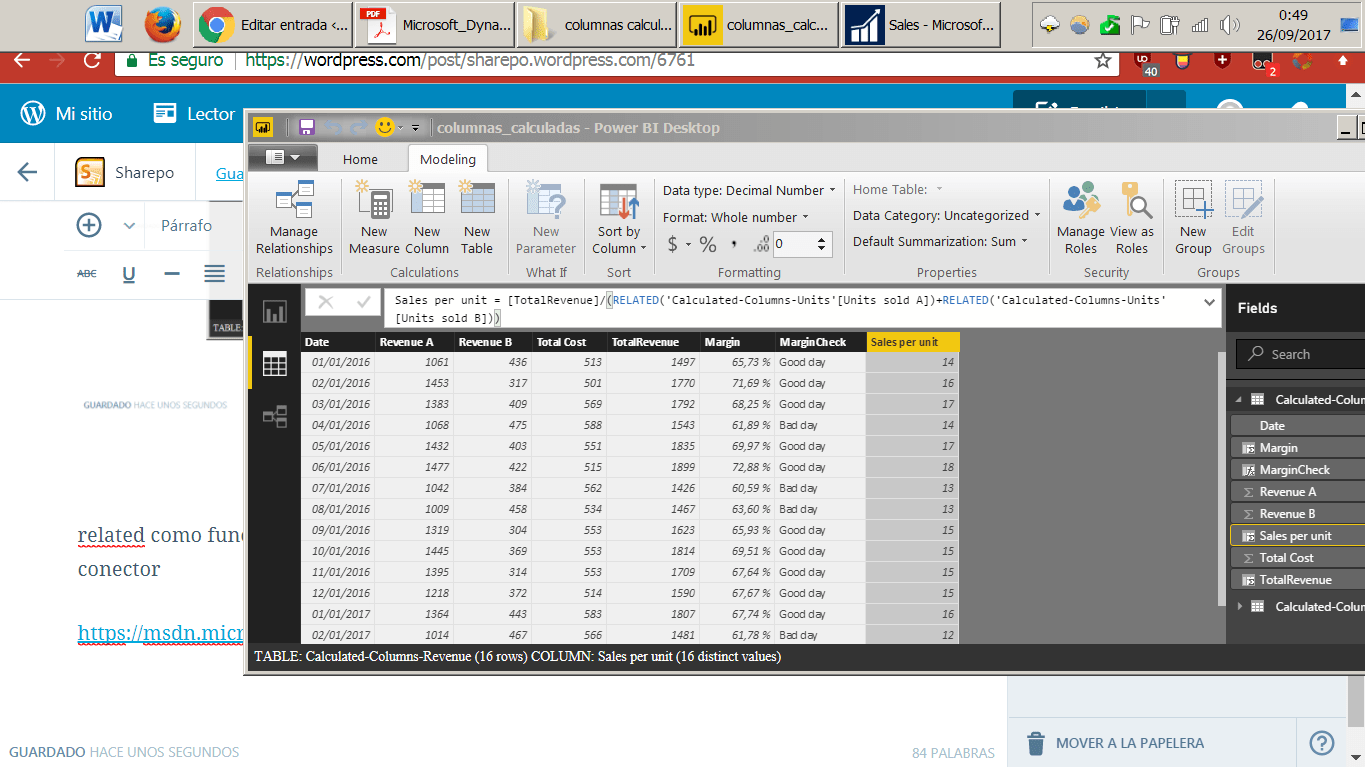Image resolution: width=1365 pixels, height=767 pixels.
Task: Select the Revenue A field
Action: pos(1297,492)
